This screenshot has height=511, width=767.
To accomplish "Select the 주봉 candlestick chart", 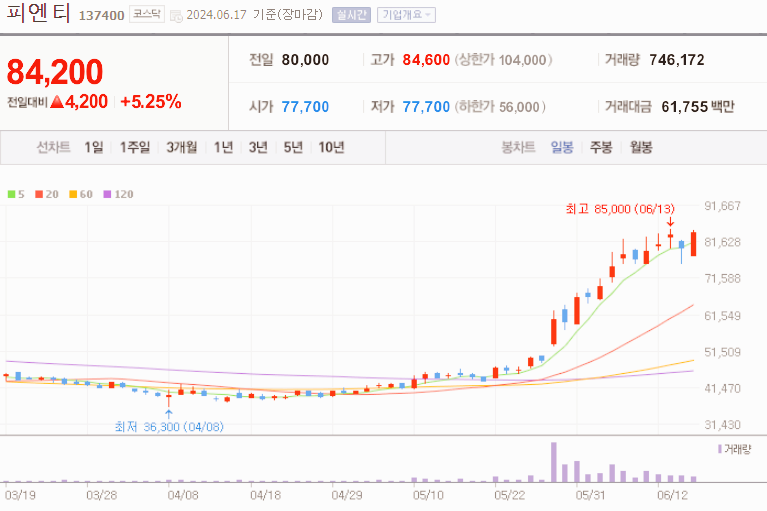I will point(601,147).
